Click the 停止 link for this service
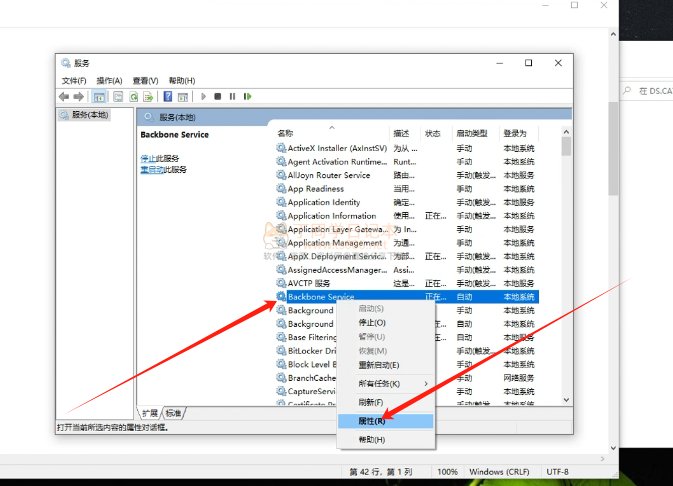The width and height of the screenshot is (673, 486). click(x=147, y=159)
